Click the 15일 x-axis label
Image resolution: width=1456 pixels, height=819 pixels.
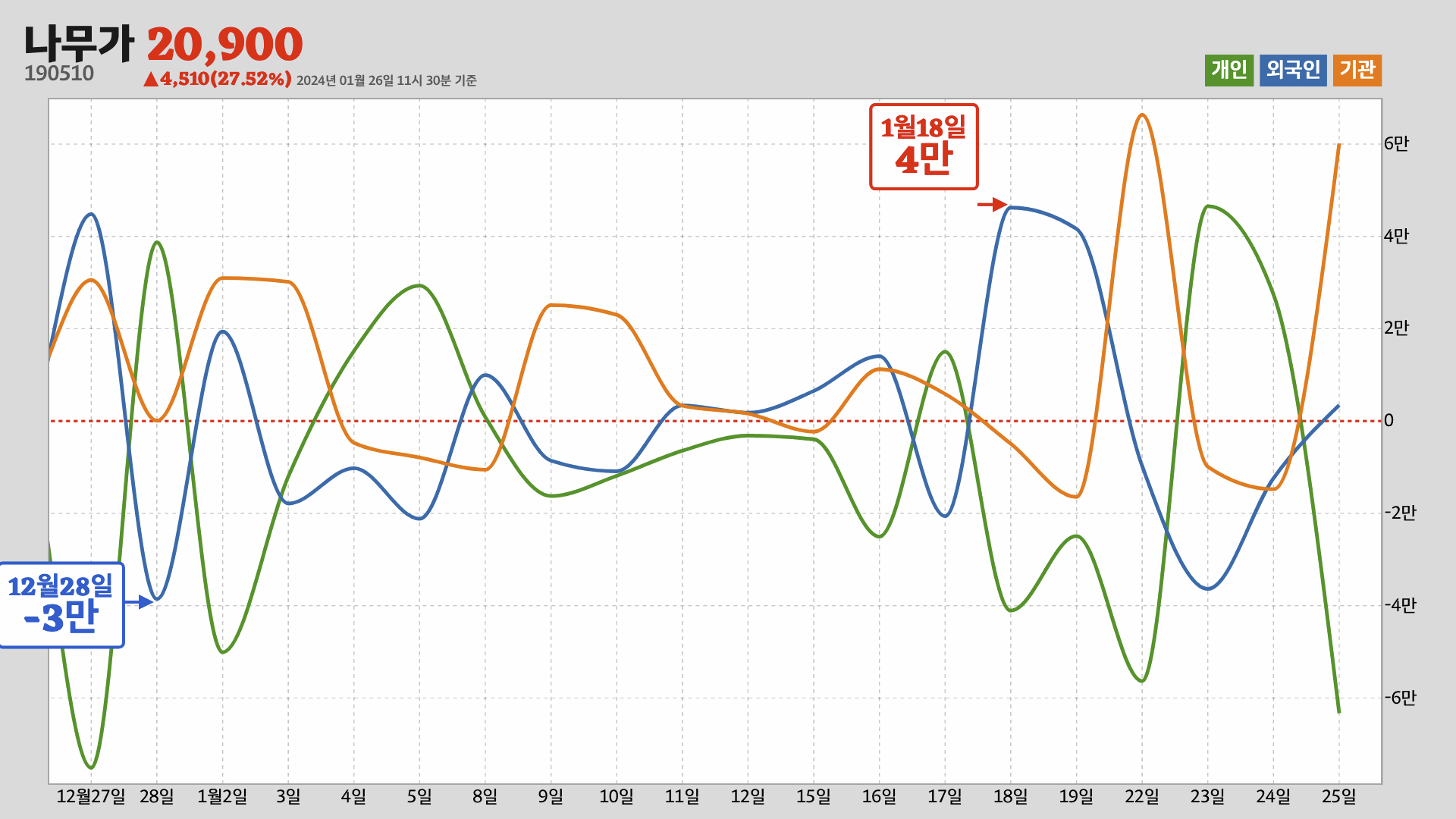coord(814,796)
